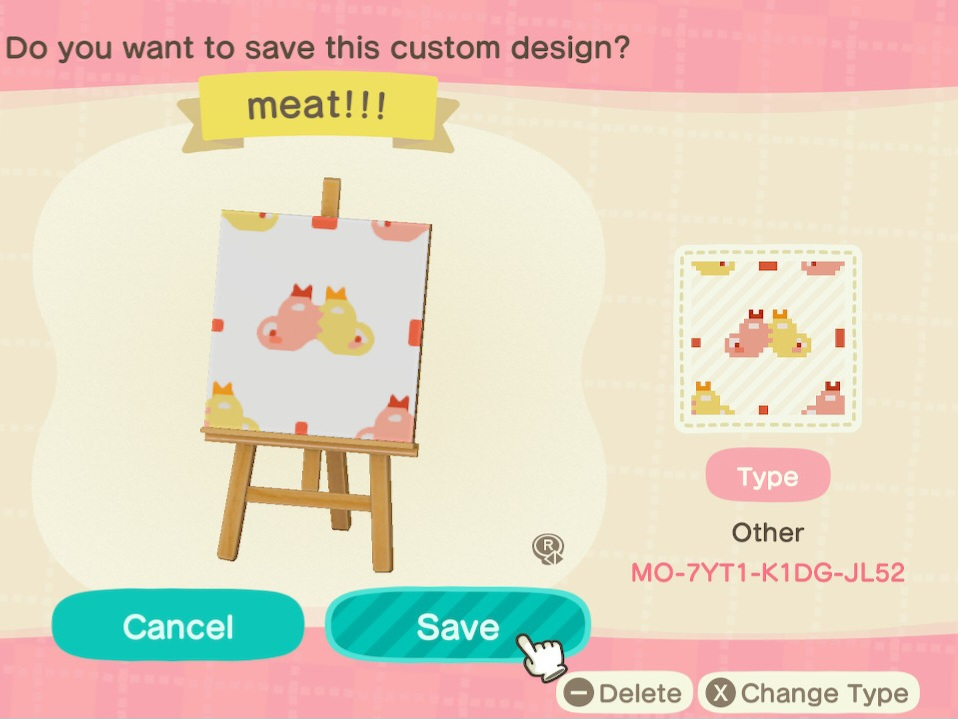Viewport: 958px width, 719px height.
Task: Click the X icon beside Change Type
Action: coord(720,693)
